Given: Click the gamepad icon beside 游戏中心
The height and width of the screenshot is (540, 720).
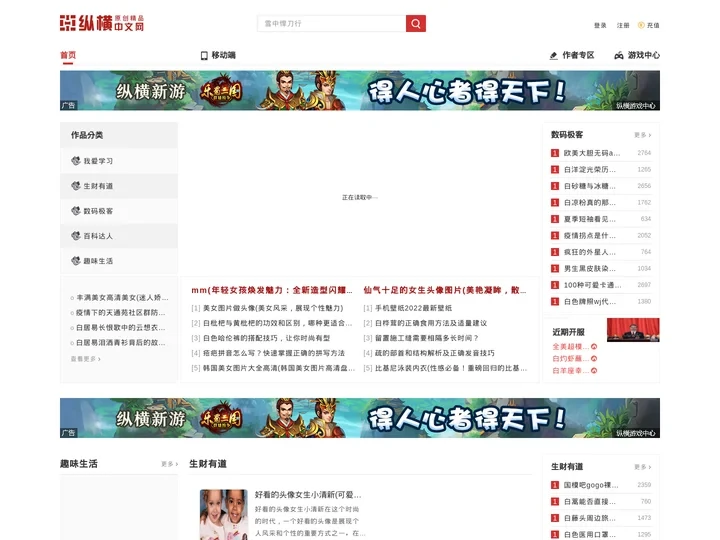Looking at the screenshot, I should [x=619, y=56].
